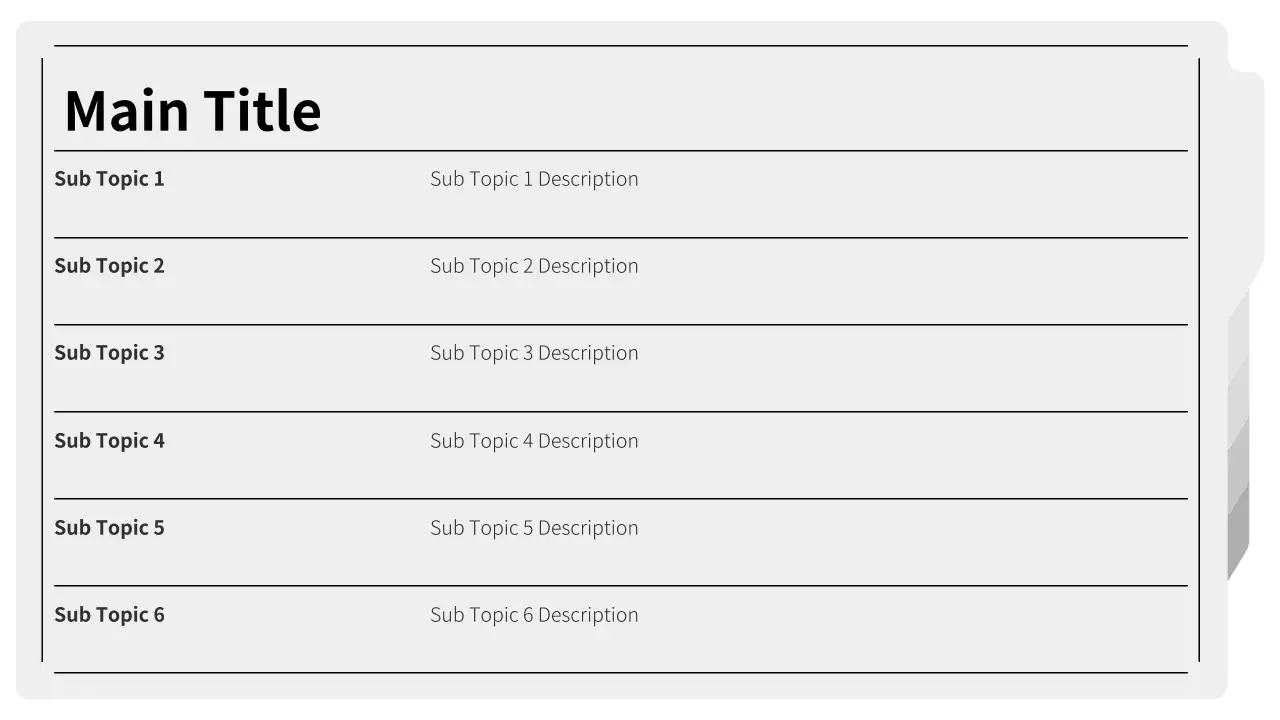The width and height of the screenshot is (1280, 720).
Task: Select the Sub Topic 4 label
Action: [x=109, y=441]
